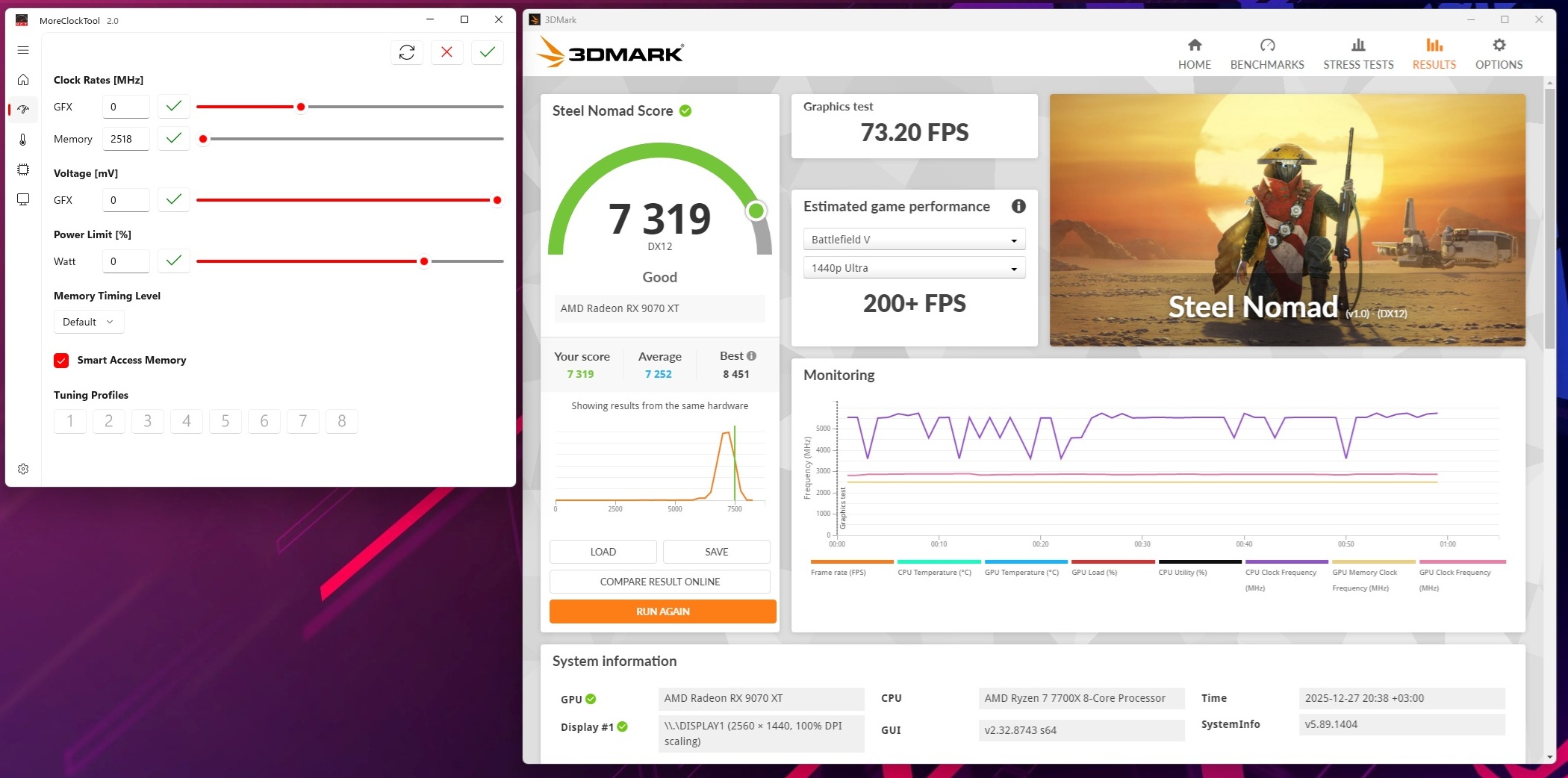Click the GFX clock rate input field

(x=126, y=107)
